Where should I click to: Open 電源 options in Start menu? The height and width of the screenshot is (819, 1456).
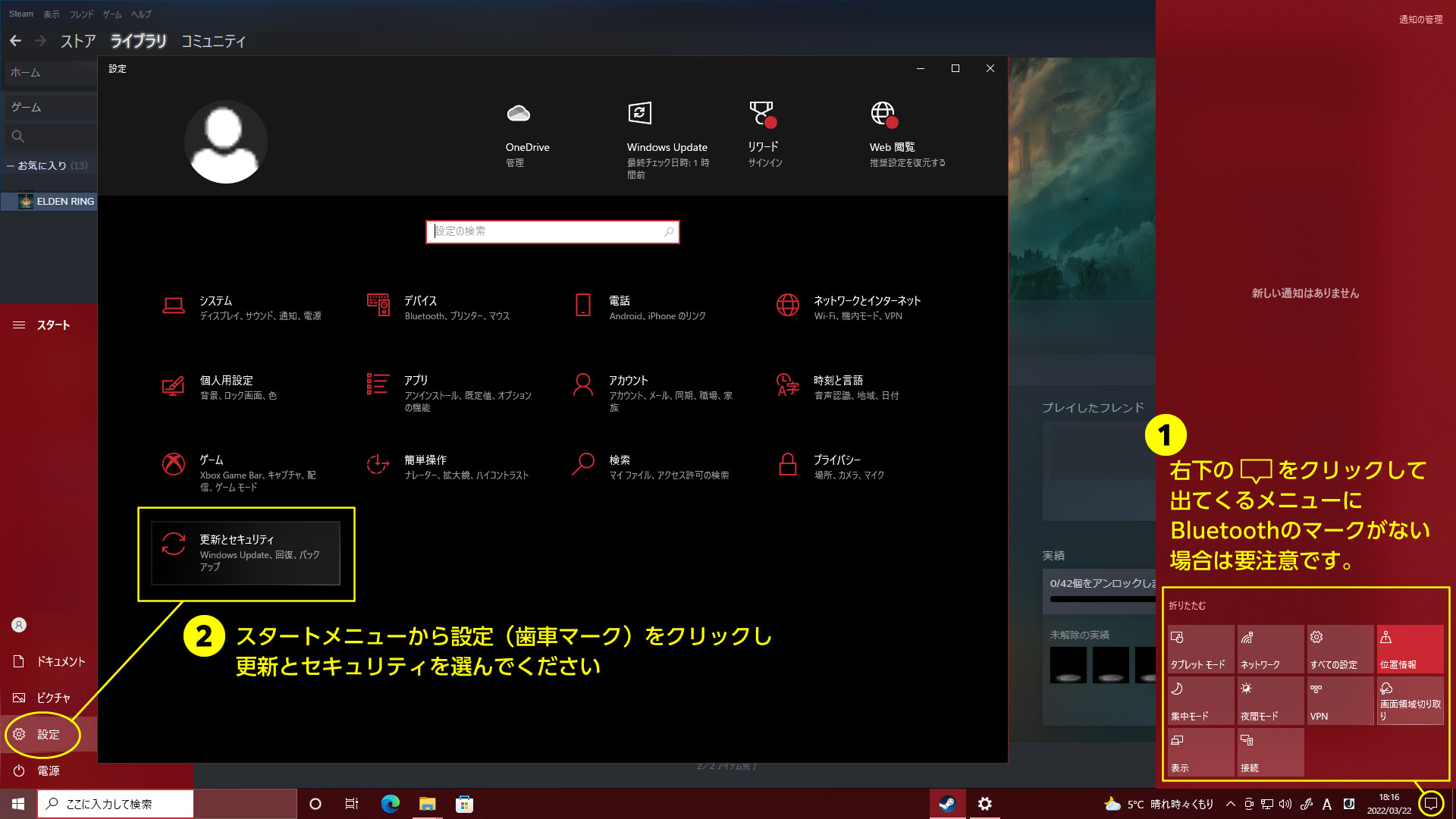click(x=49, y=770)
